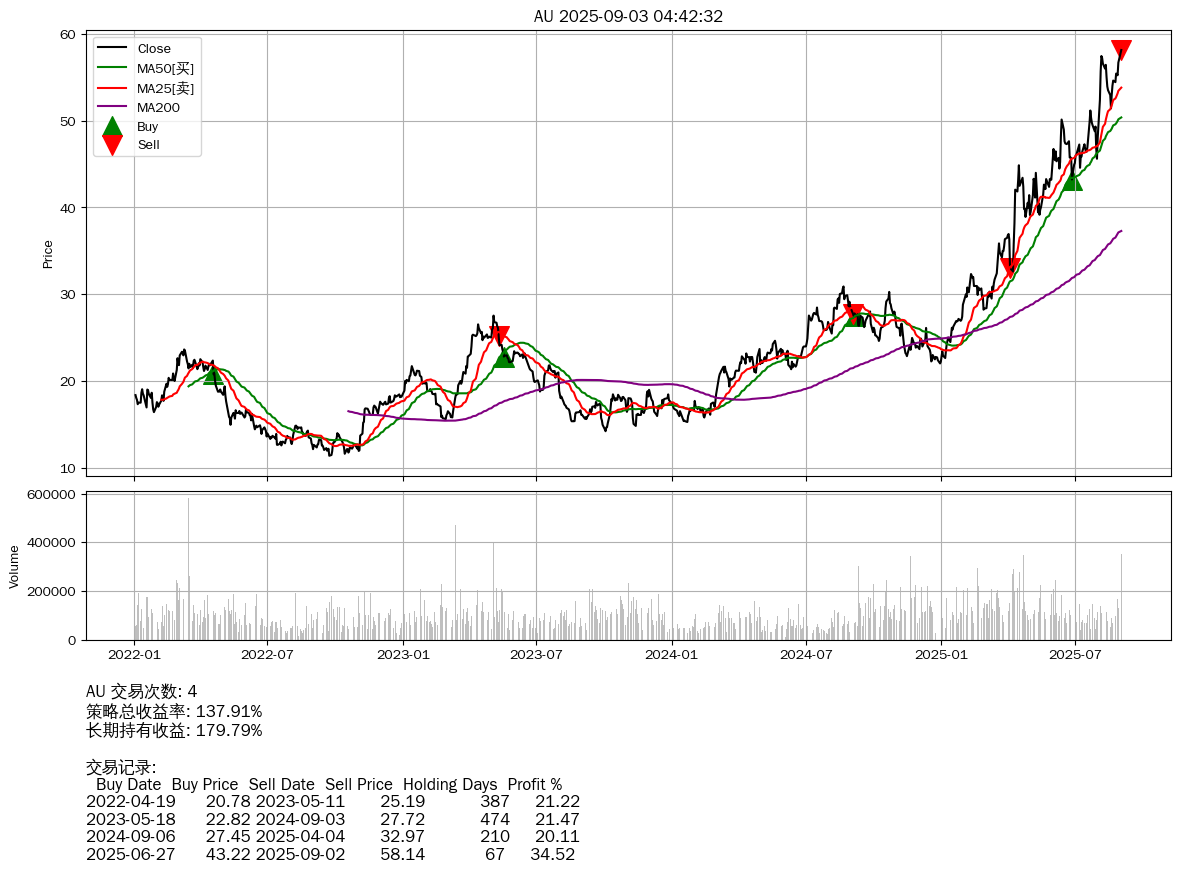Click the black Close line sample in legend
Viewport: 1180px width, 872px height.
113,49
